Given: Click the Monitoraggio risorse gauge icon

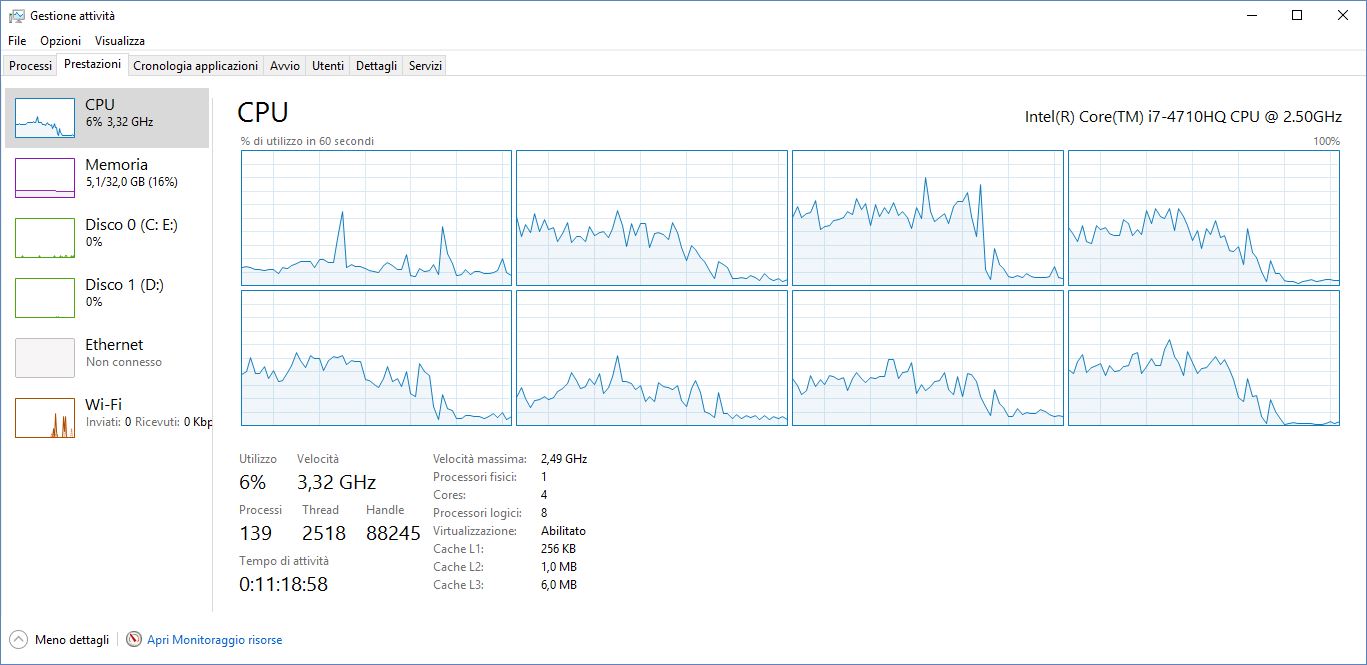Looking at the screenshot, I should click(134, 640).
